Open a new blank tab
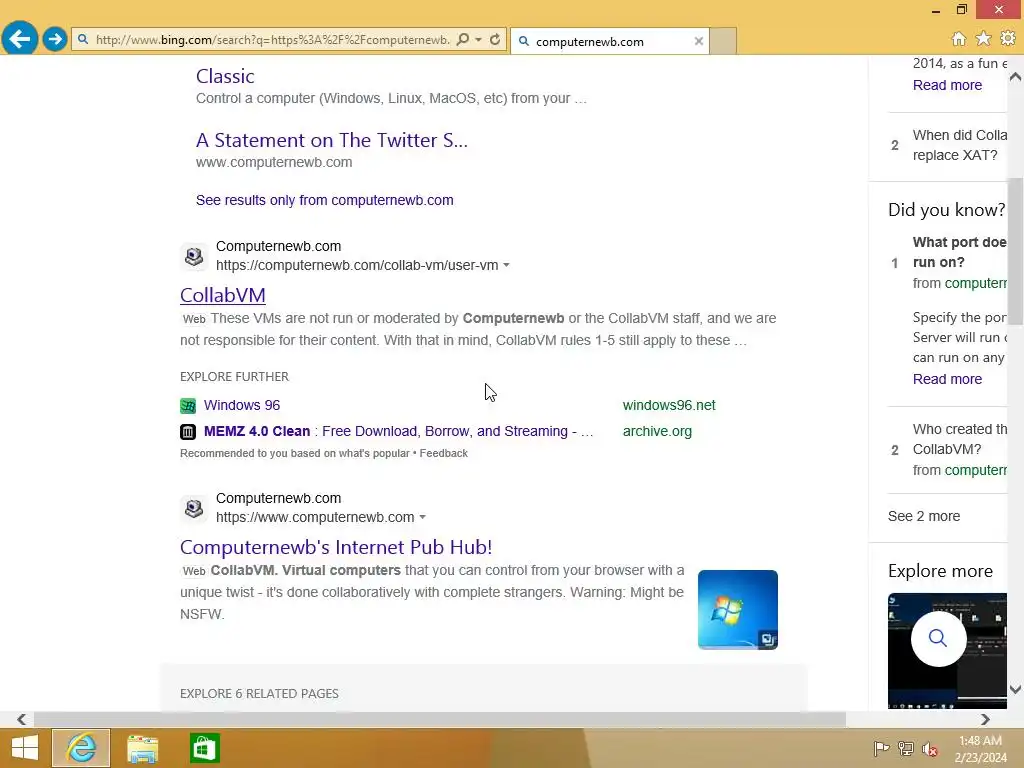Image resolution: width=1024 pixels, height=768 pixels. tap(723, 41)
